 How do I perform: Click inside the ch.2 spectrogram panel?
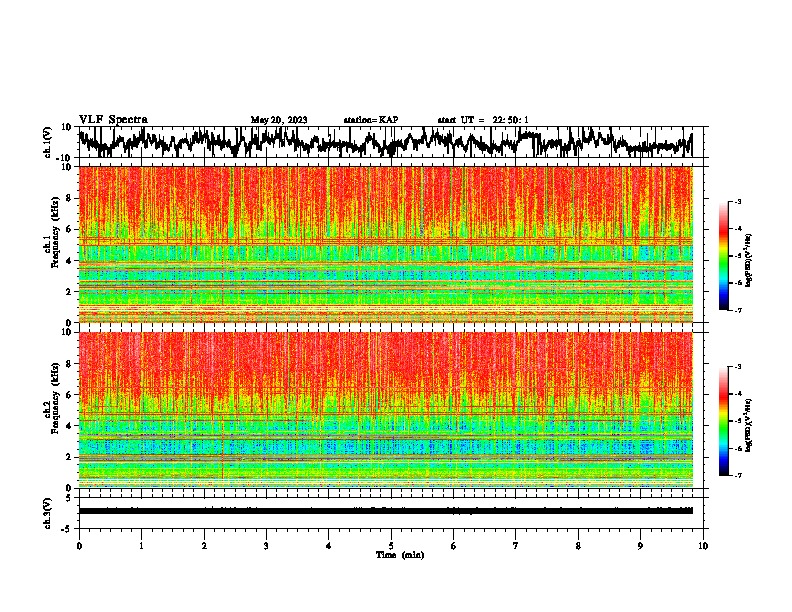pyautogui.click(x=385, y=410)
